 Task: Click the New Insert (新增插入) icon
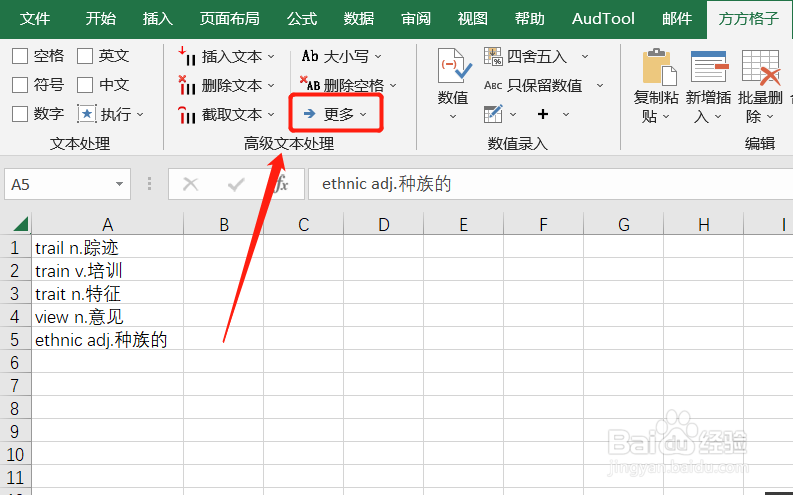[710, 67]
